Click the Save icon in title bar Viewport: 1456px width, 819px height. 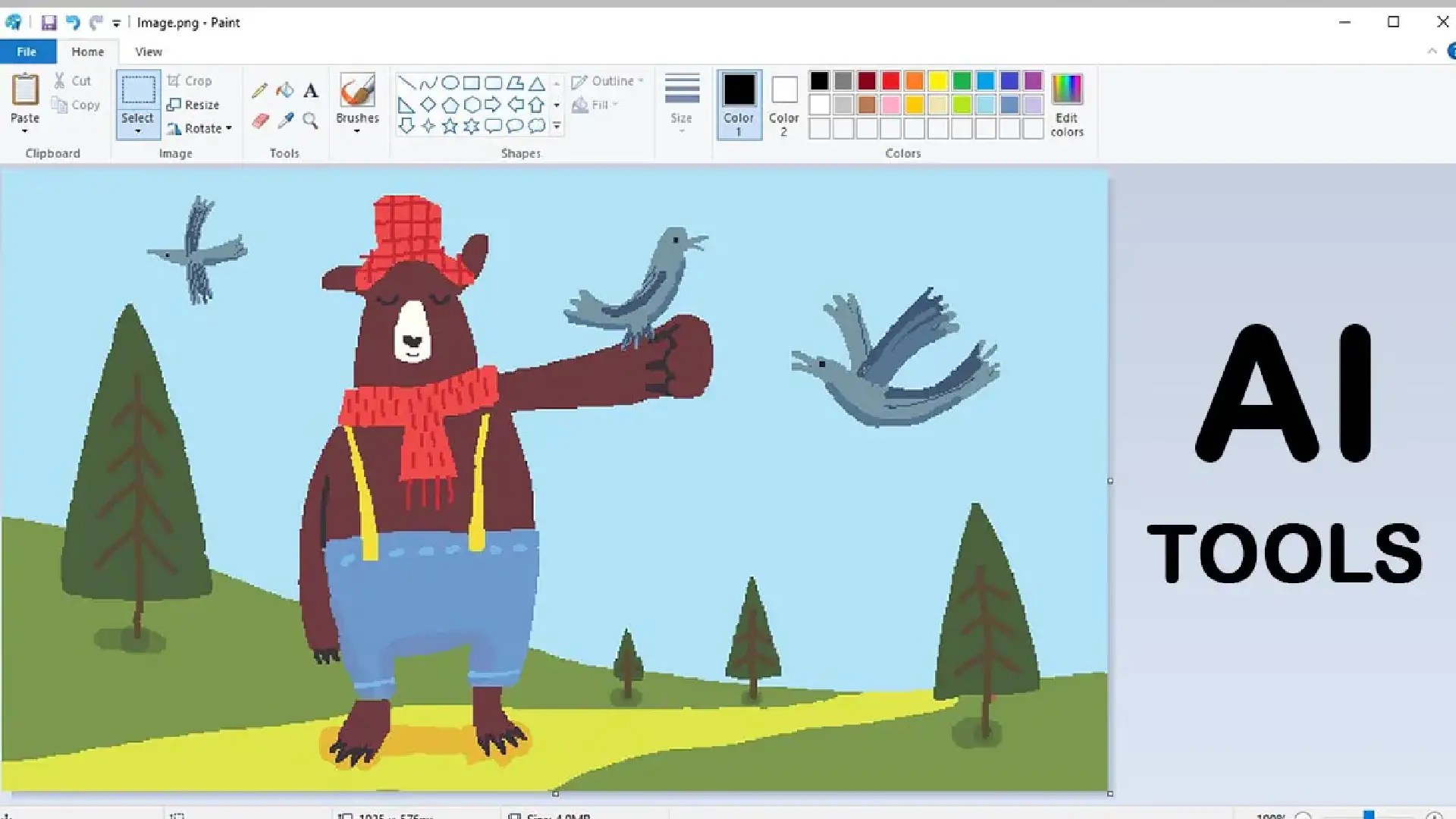pyautogui.click(x=49, y=23)
